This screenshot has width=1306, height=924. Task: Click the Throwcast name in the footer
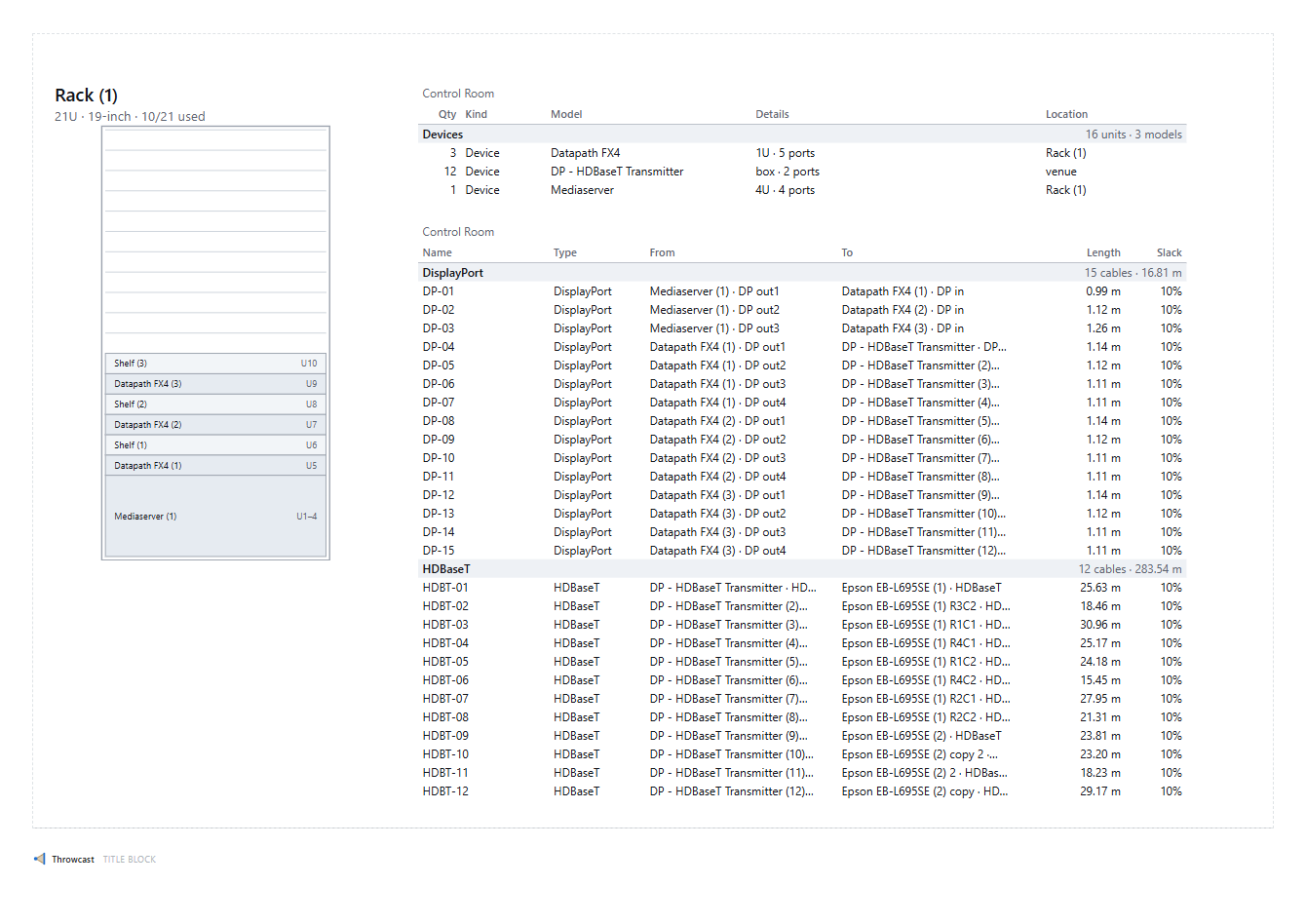point(73,860)
